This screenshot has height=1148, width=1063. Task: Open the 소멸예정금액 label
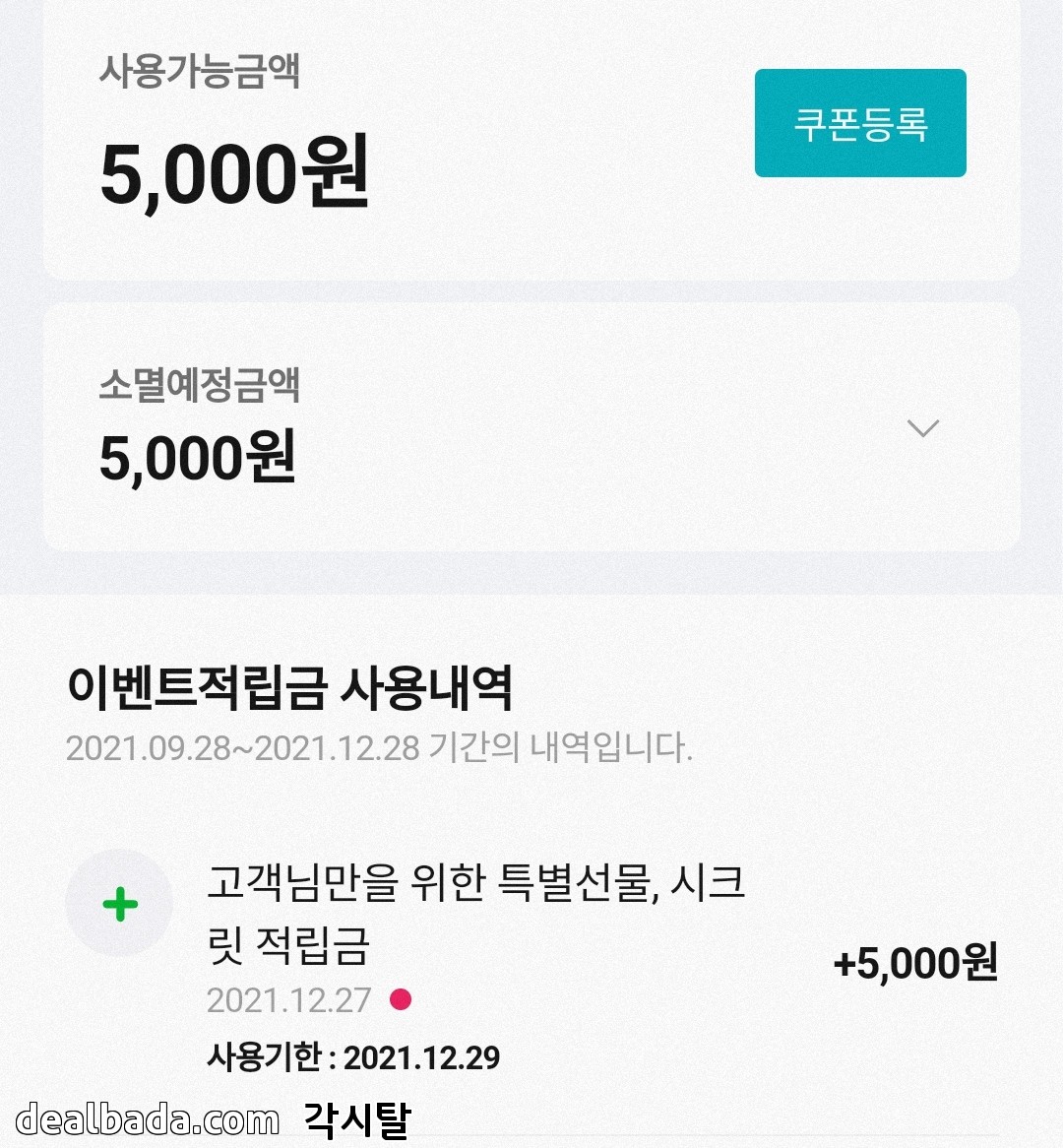[x=199, y=385]
